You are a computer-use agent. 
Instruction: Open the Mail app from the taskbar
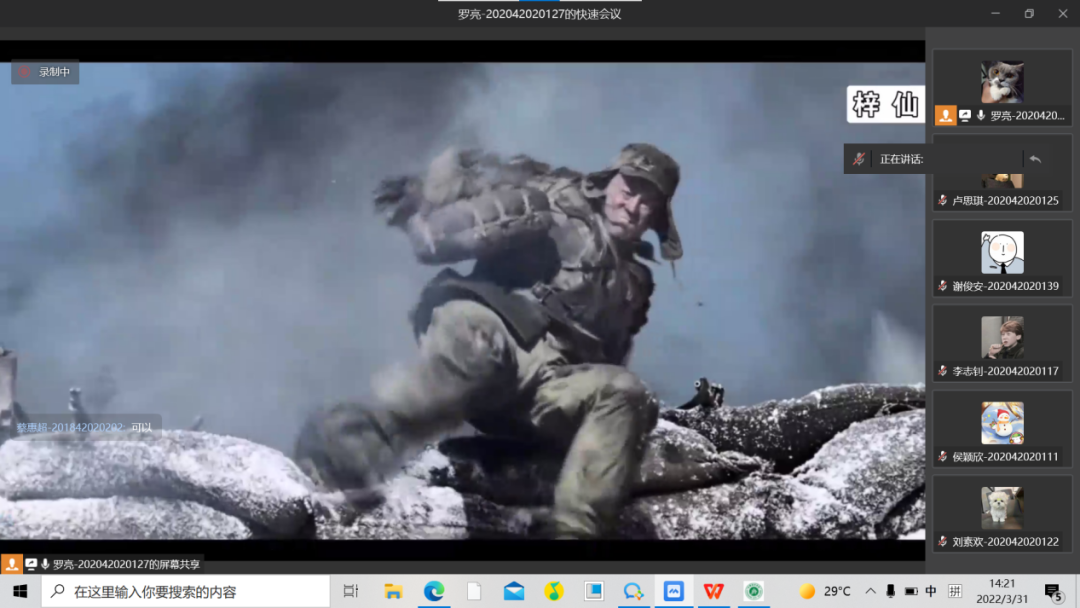click(x=514, y=591)
